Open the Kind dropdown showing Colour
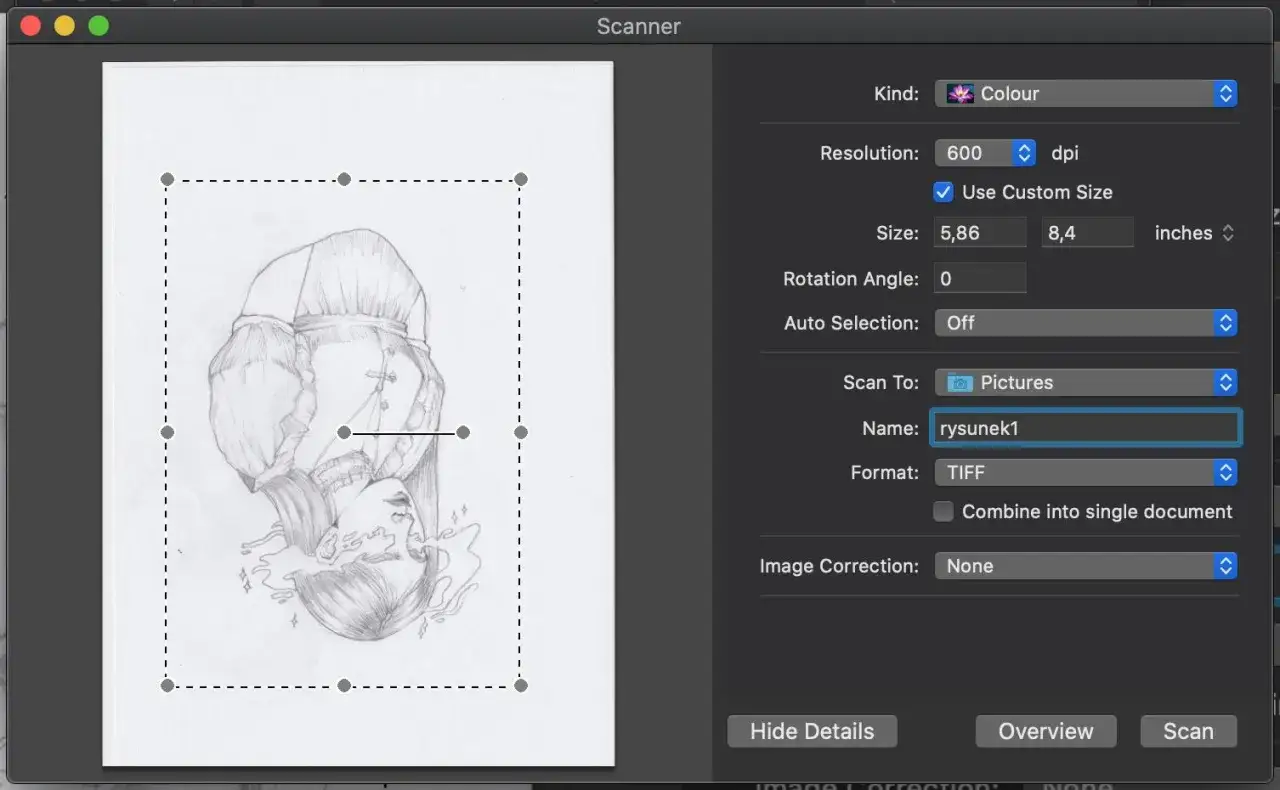1280x790 pixels. coord(1086,94)
